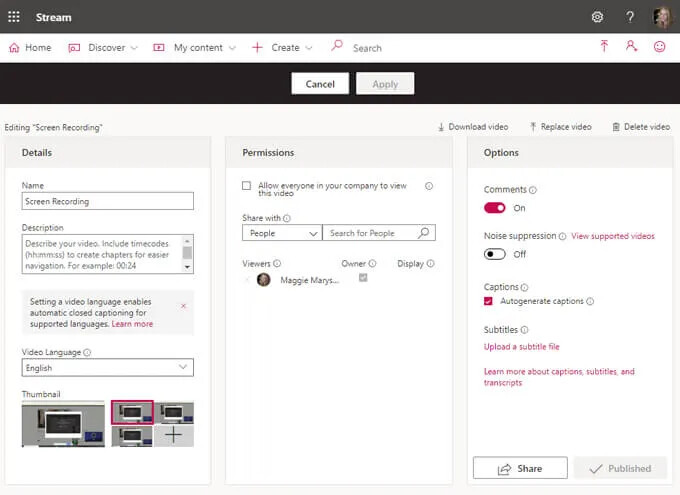This screenshot has height=495, width=680.
Task: Open the Share with People dropdown
Action: point(281,233)
